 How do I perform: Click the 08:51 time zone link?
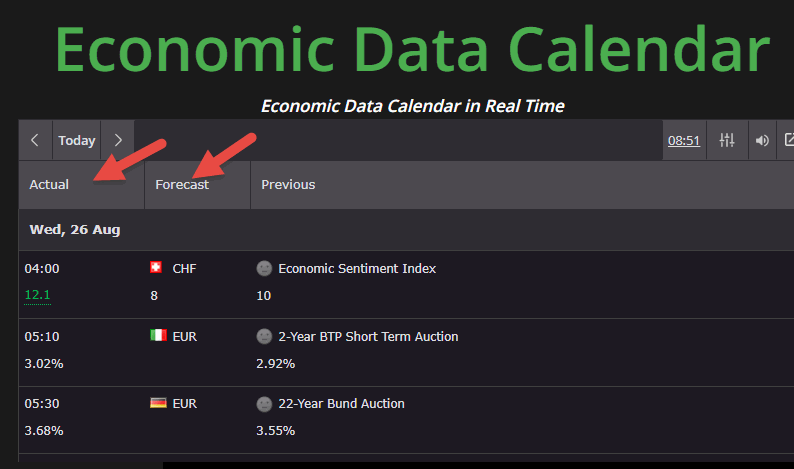point(684,140)
